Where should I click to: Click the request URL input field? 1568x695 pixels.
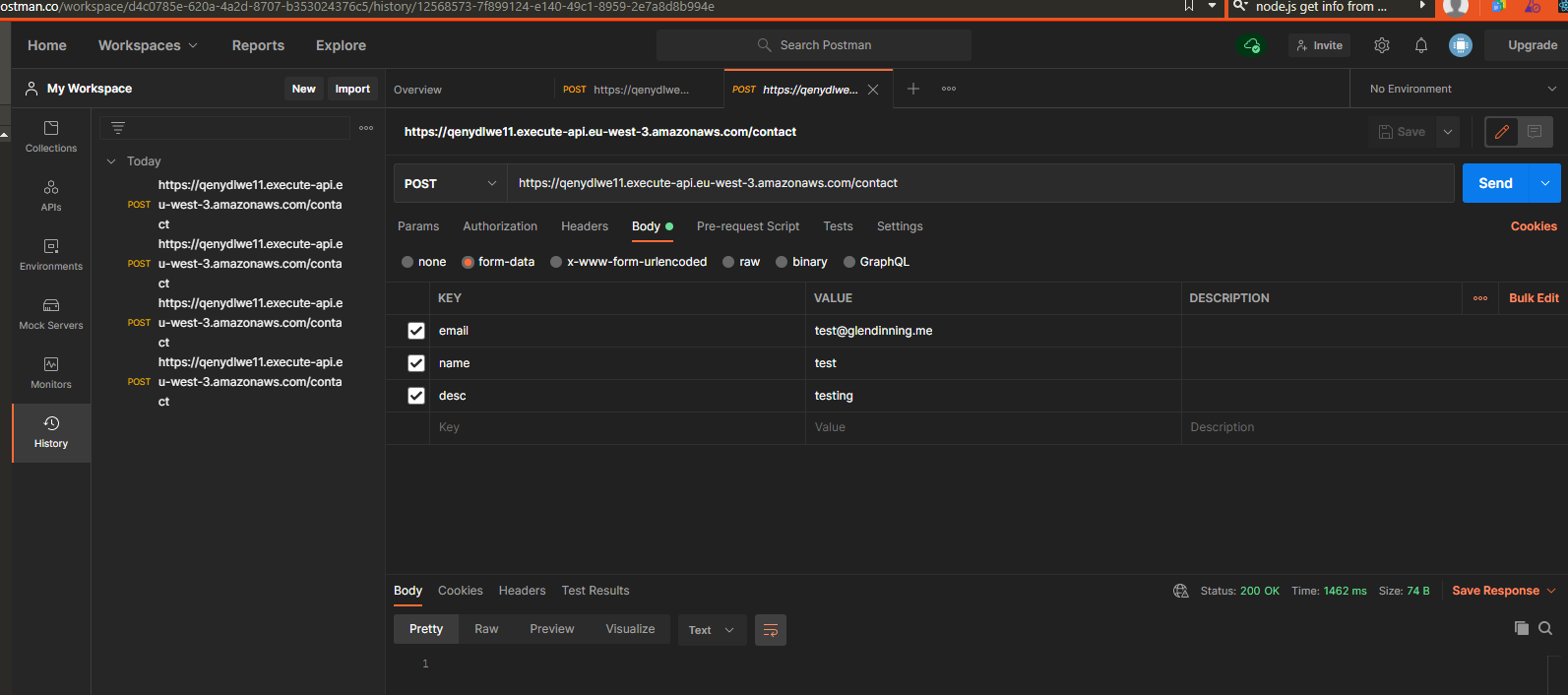[980, 183]
